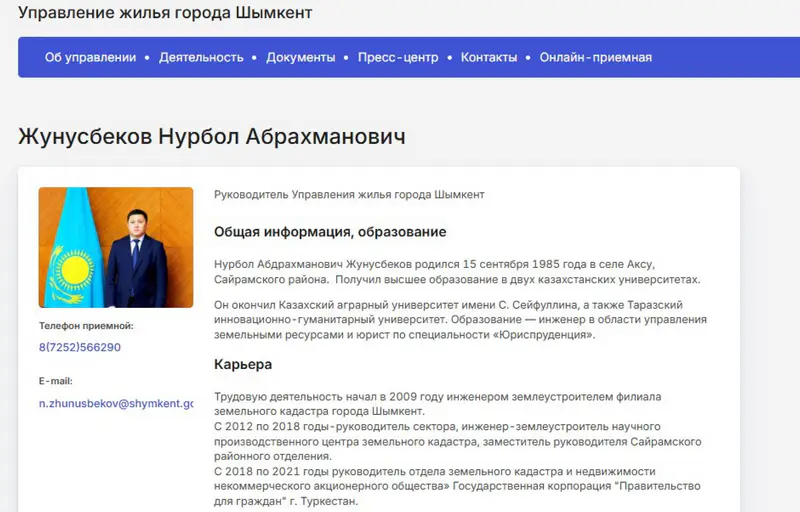Click the official's portrait photo
Viewport: 800px width, 512px height.
pyautogui.click(x=116, y=247)
